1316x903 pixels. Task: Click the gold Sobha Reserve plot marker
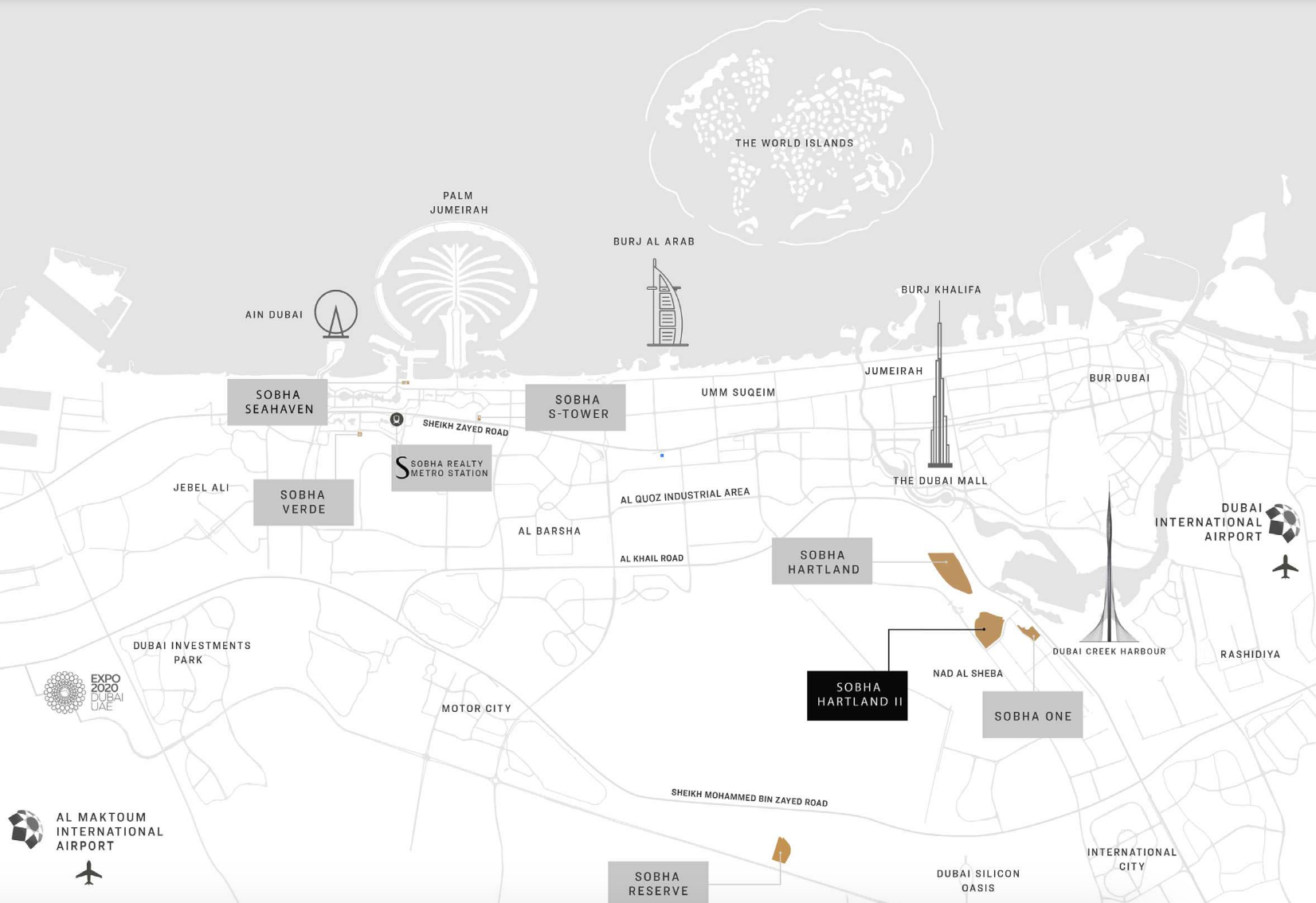781,850
